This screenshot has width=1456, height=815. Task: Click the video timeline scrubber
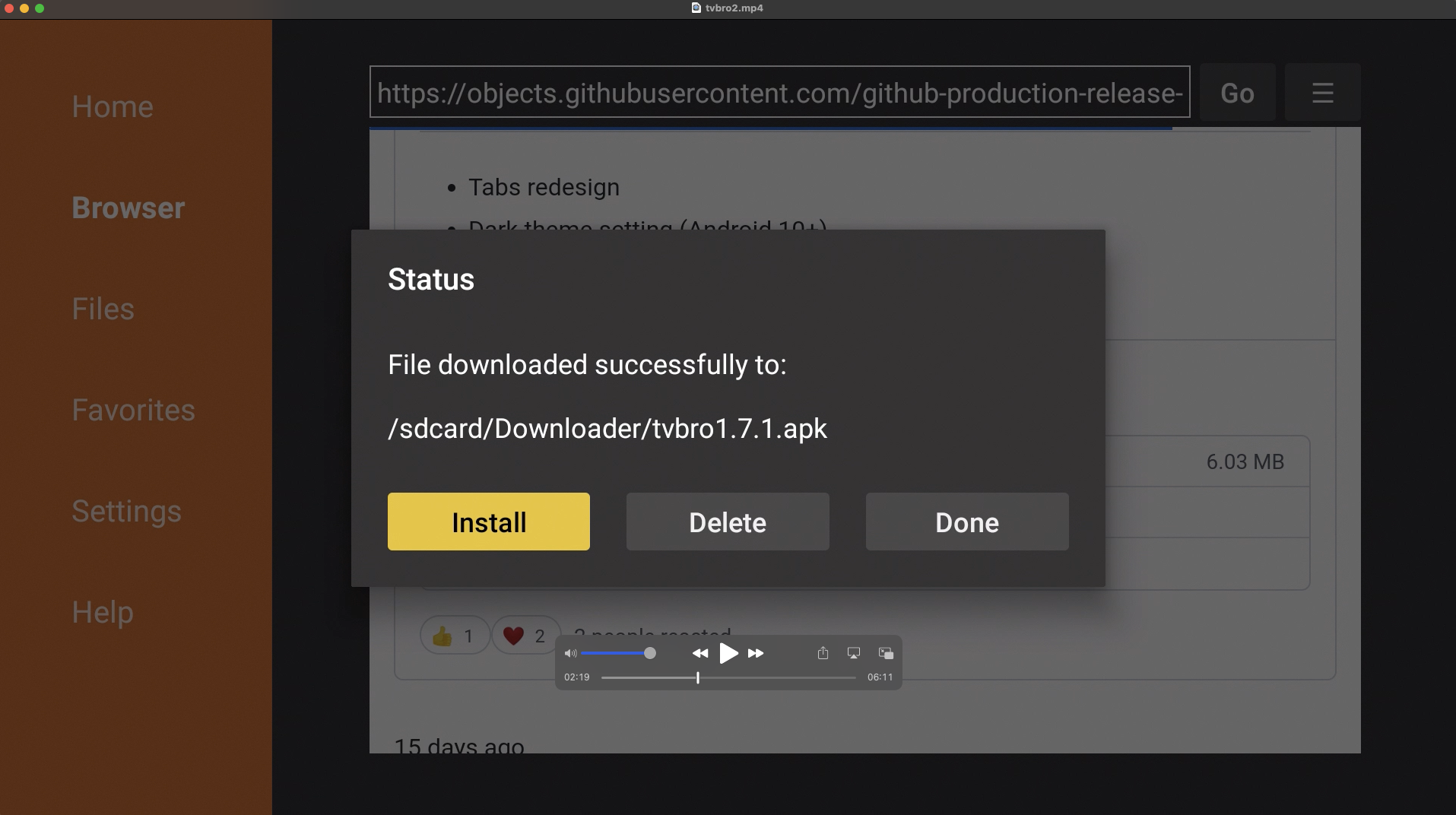[728, 677]
